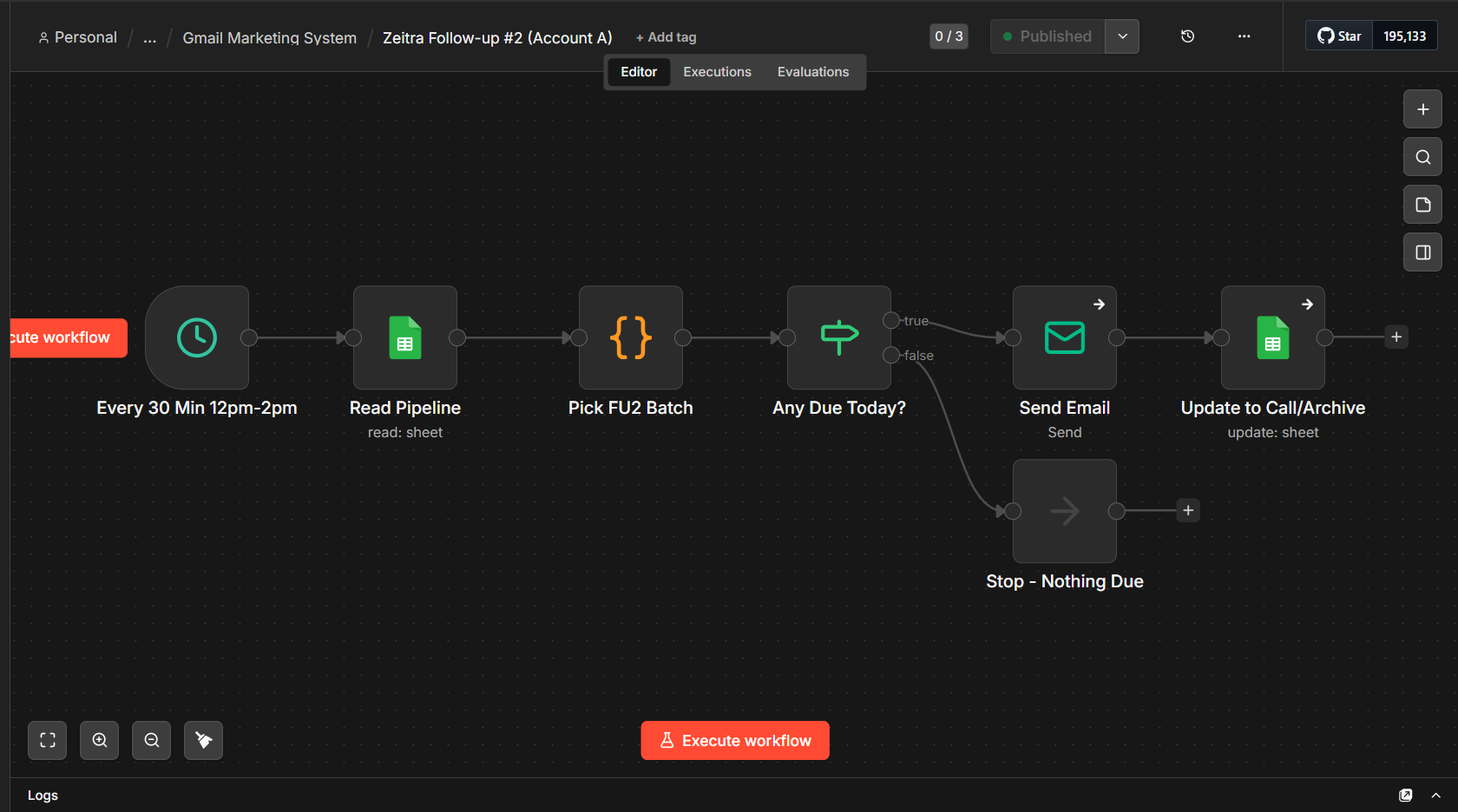Switch to the Executions tab
Image resolution: width=1458 pixels, height=812 pixels.
[717, 72]
